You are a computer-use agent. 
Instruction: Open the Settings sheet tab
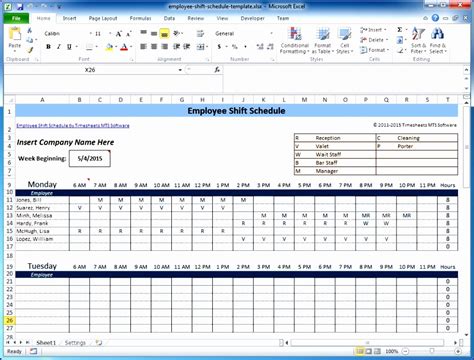click(x=75, y=343)
